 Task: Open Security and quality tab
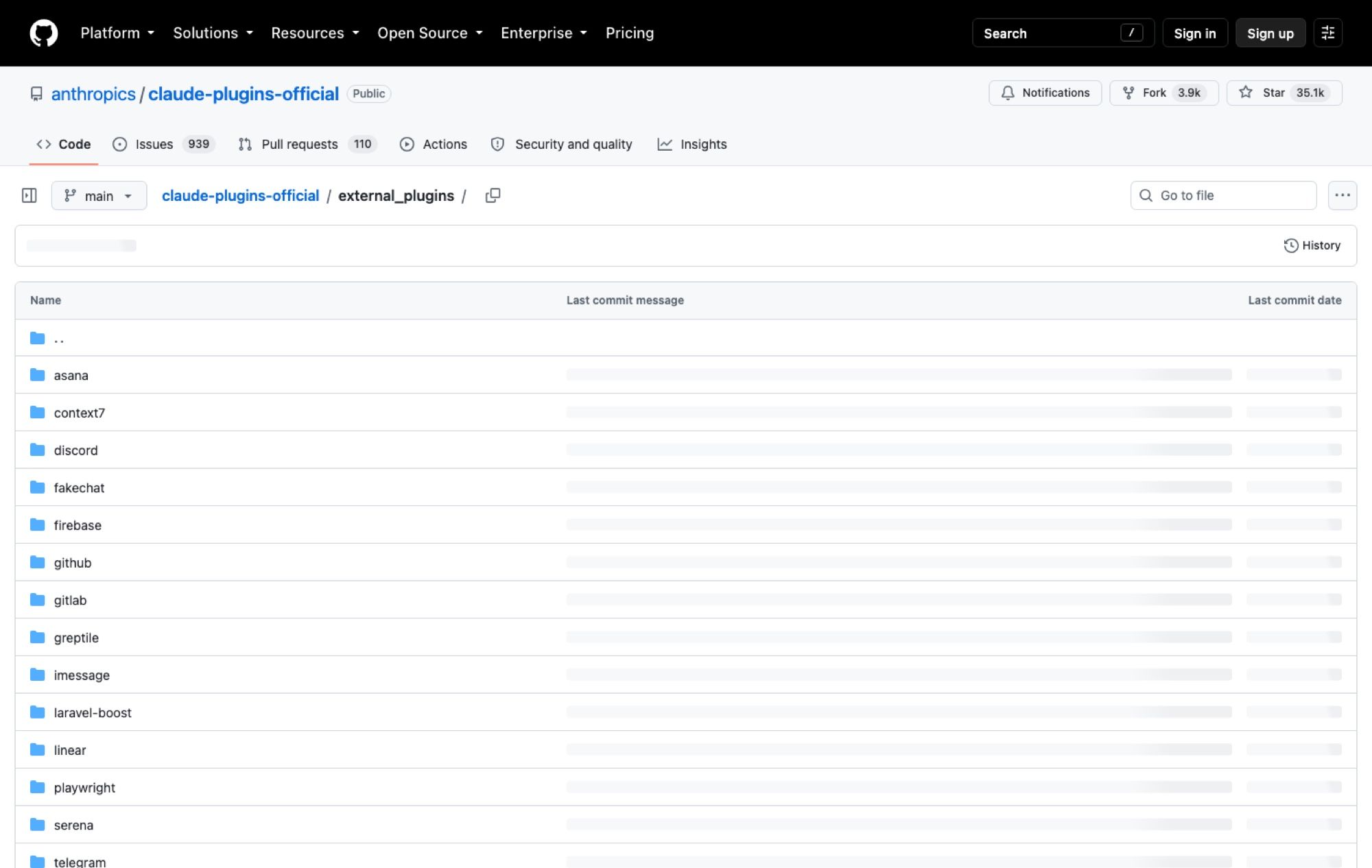coord(562,144)
